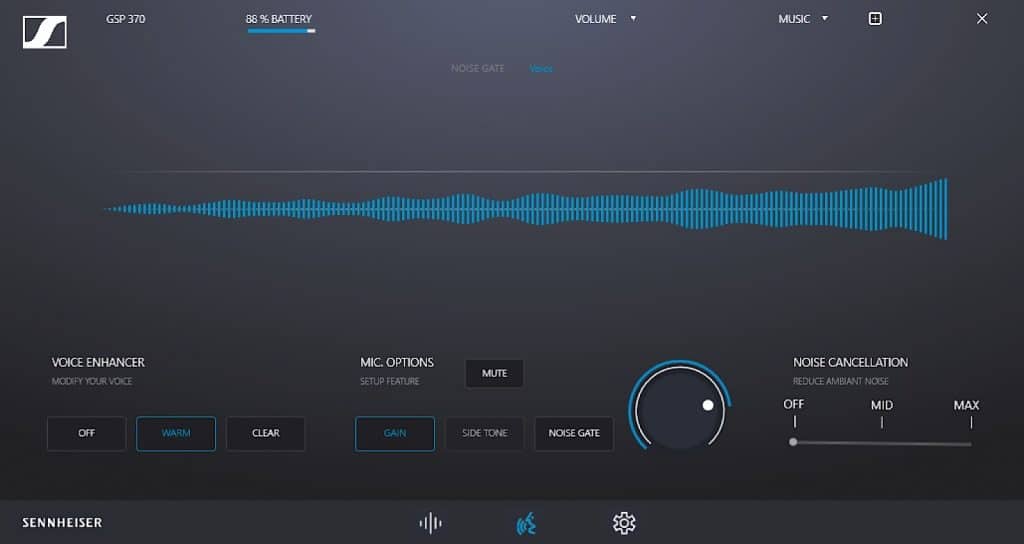The image size is (1024, 544).
Task: Expand the VOLUME dropdown
Action: click(605, 19)
